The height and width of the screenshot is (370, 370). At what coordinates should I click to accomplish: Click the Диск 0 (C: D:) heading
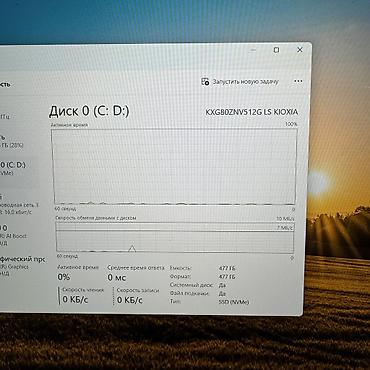[89, 111]
